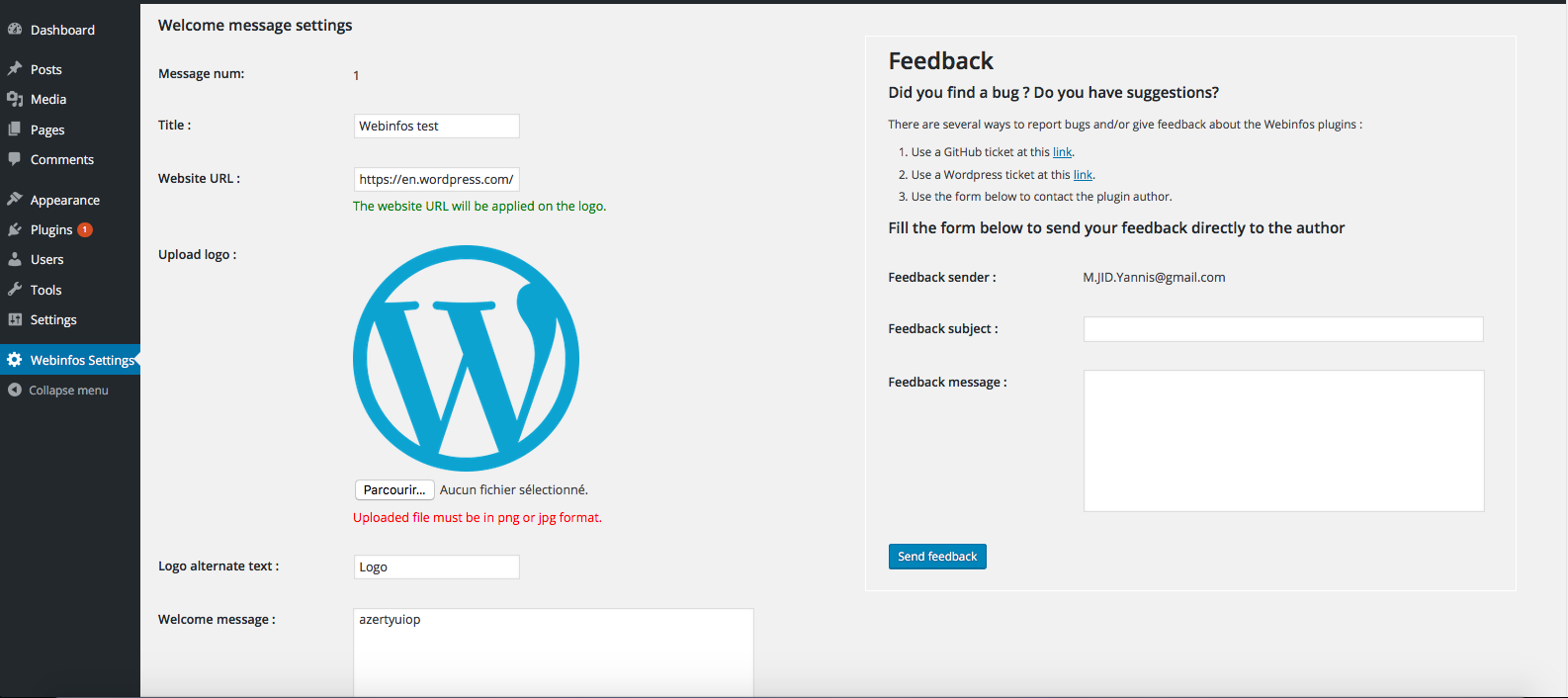This screenshot has width=1568, height=698.
Task: Click the 'Website URL :' label
Action: [199, 179]
